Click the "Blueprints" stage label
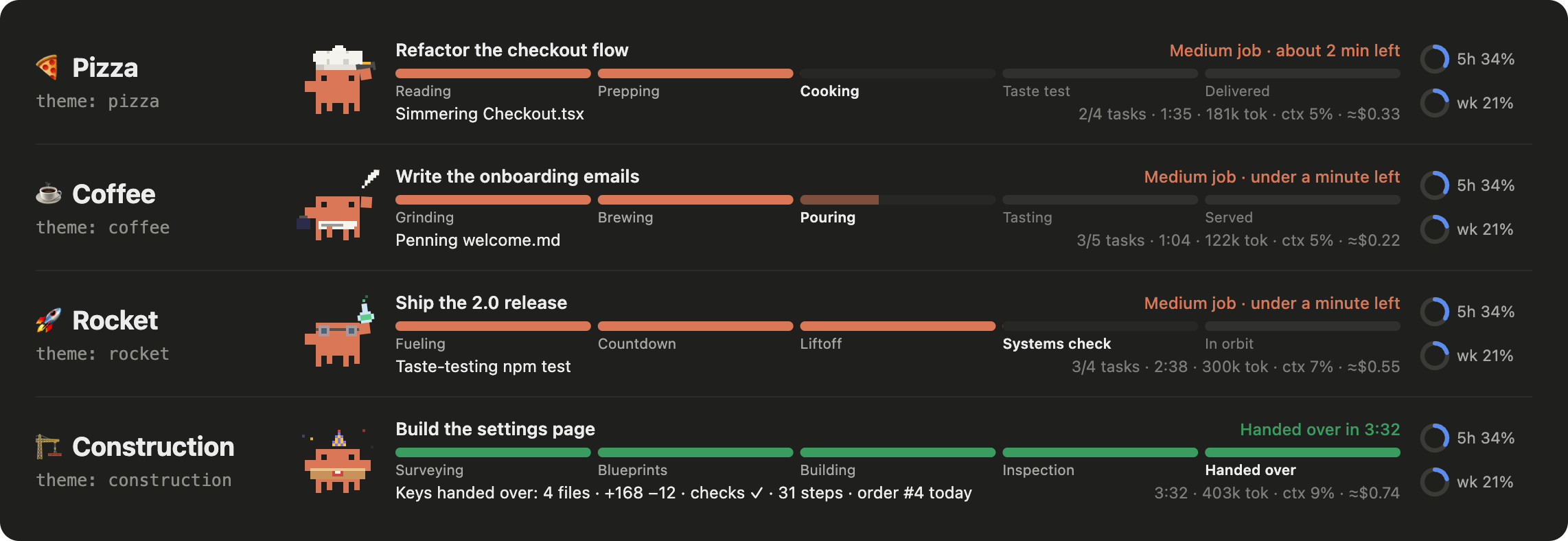 (632, 470)
